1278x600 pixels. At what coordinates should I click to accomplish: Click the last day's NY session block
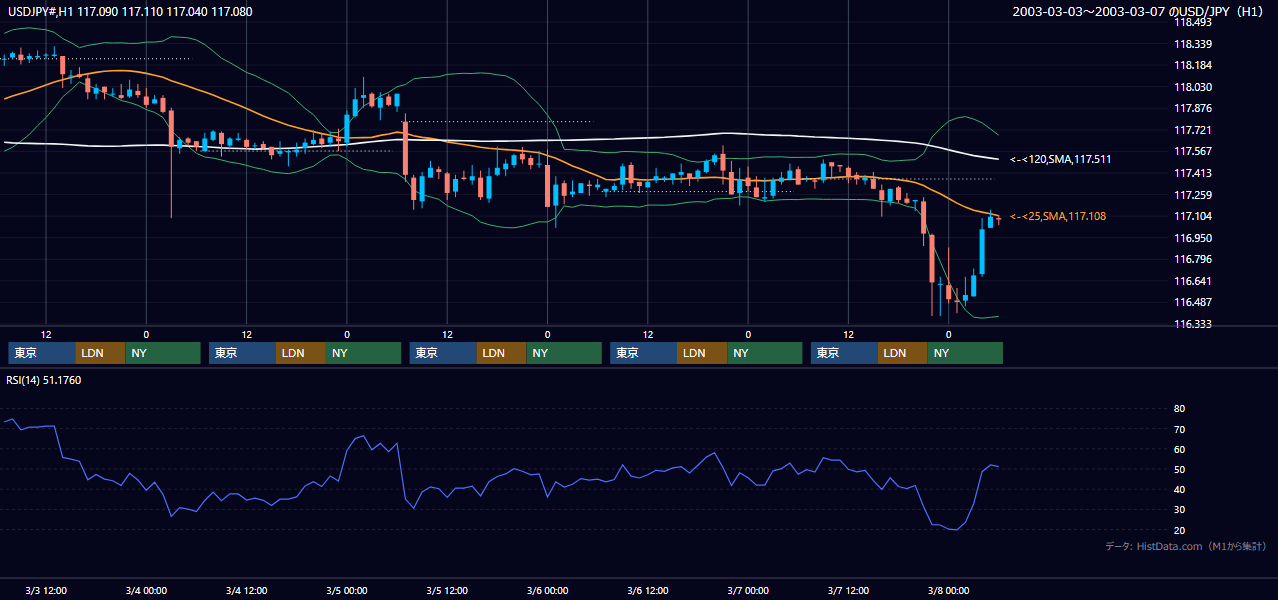coord(965,353)
